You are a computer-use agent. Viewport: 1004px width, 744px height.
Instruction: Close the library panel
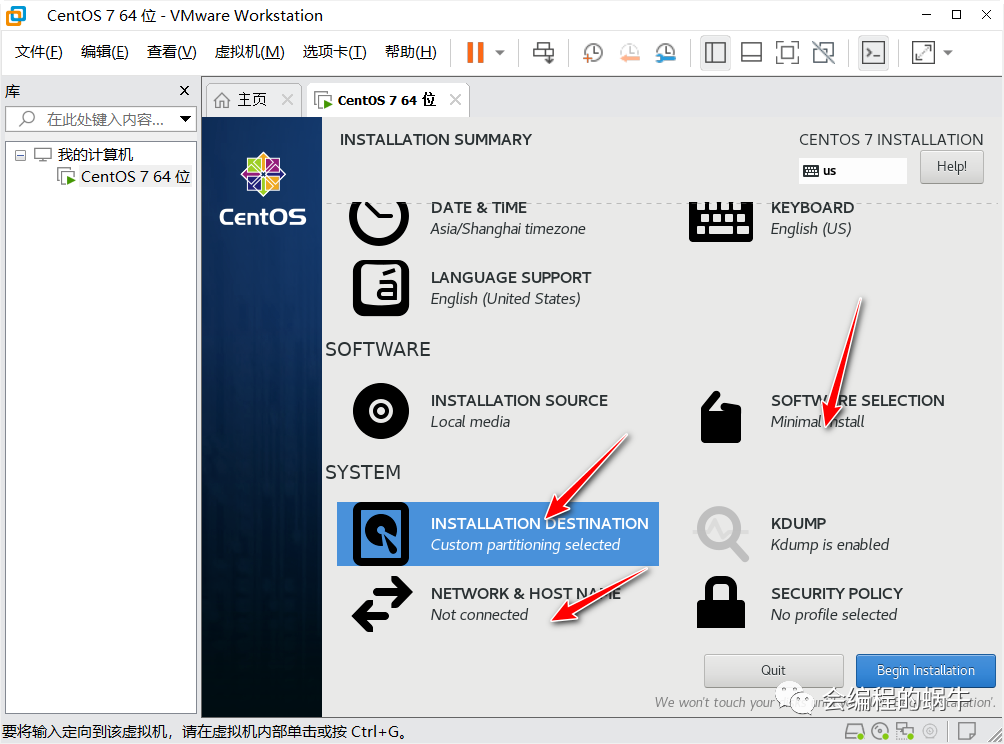pyautogui.click(x=184, y=90)
